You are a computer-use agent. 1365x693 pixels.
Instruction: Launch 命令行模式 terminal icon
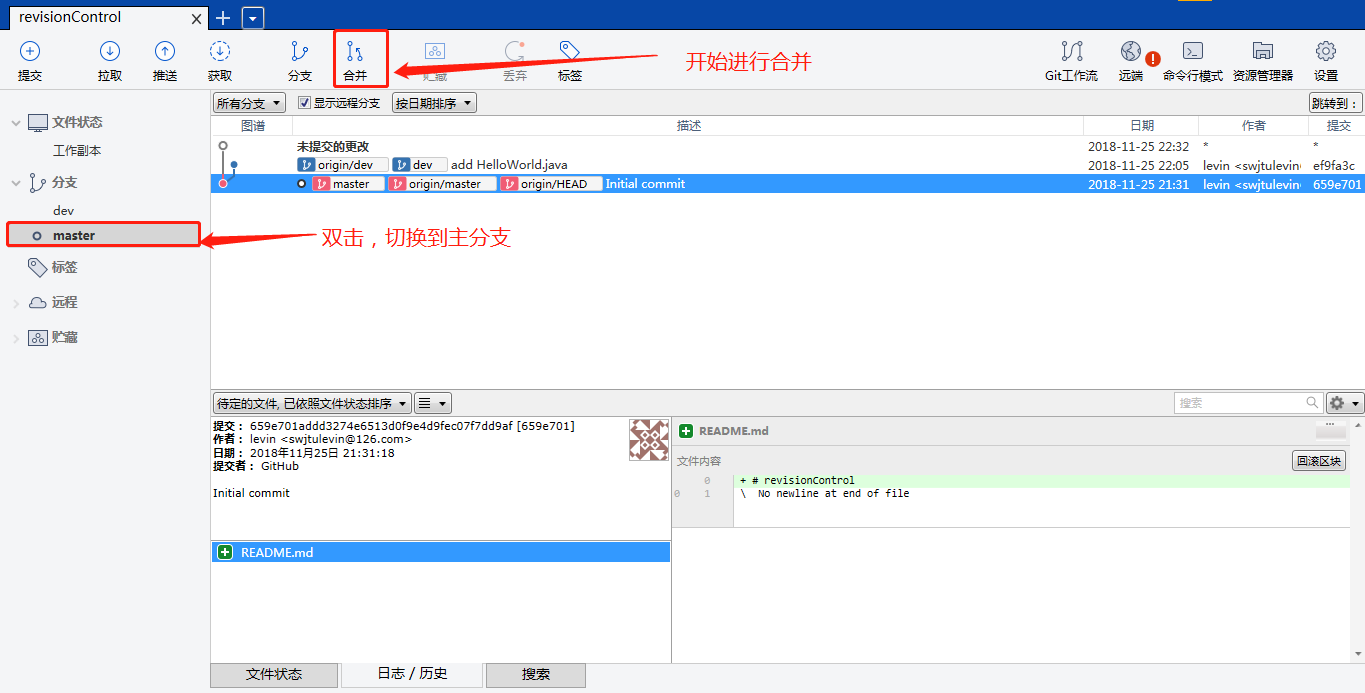(1193, 51)
